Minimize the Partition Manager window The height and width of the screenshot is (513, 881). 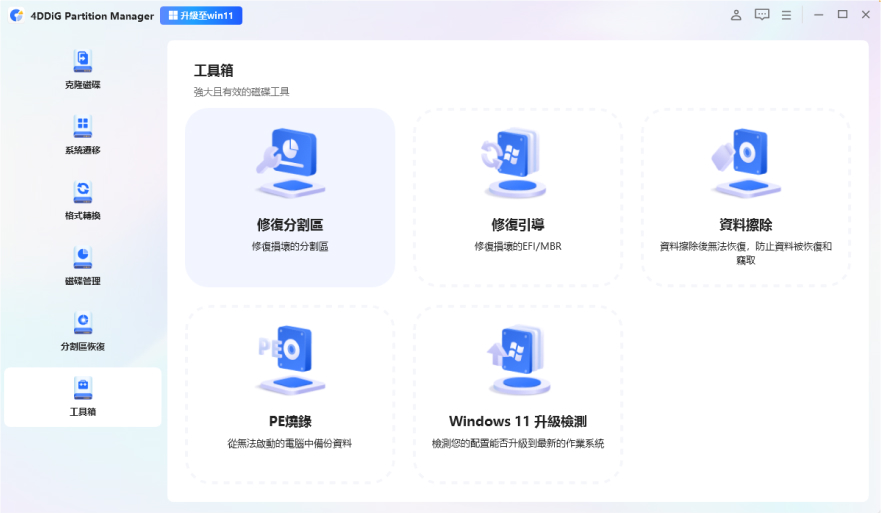tap(819, 15)
